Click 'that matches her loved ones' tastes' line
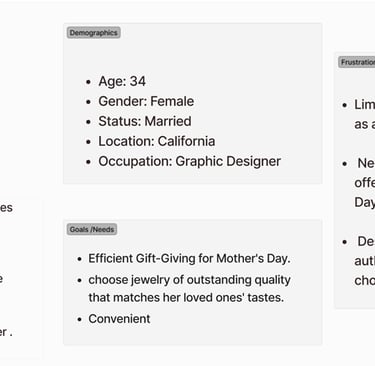Screen dimensions: 375x366 186,297
